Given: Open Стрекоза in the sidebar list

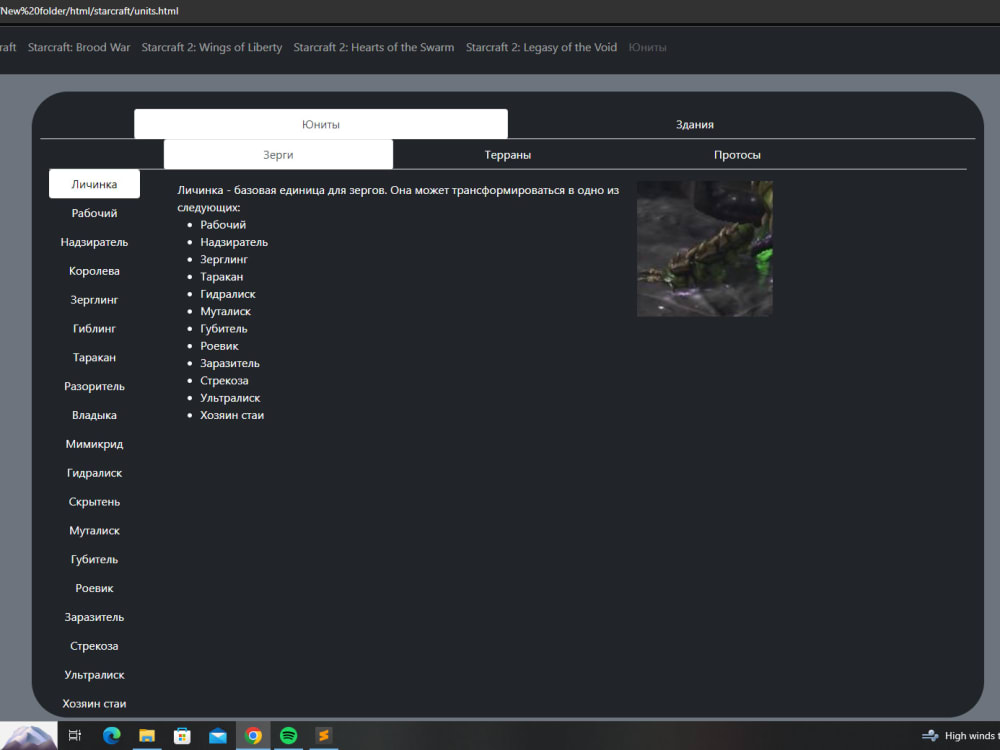Looking at the screenshot, I should (x=94, y=645).
